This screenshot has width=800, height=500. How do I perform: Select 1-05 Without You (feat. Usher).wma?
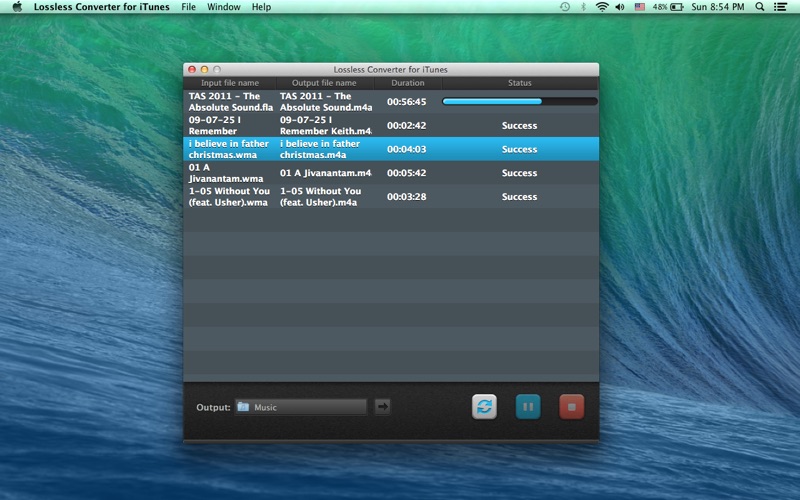[x=229, y=196]
